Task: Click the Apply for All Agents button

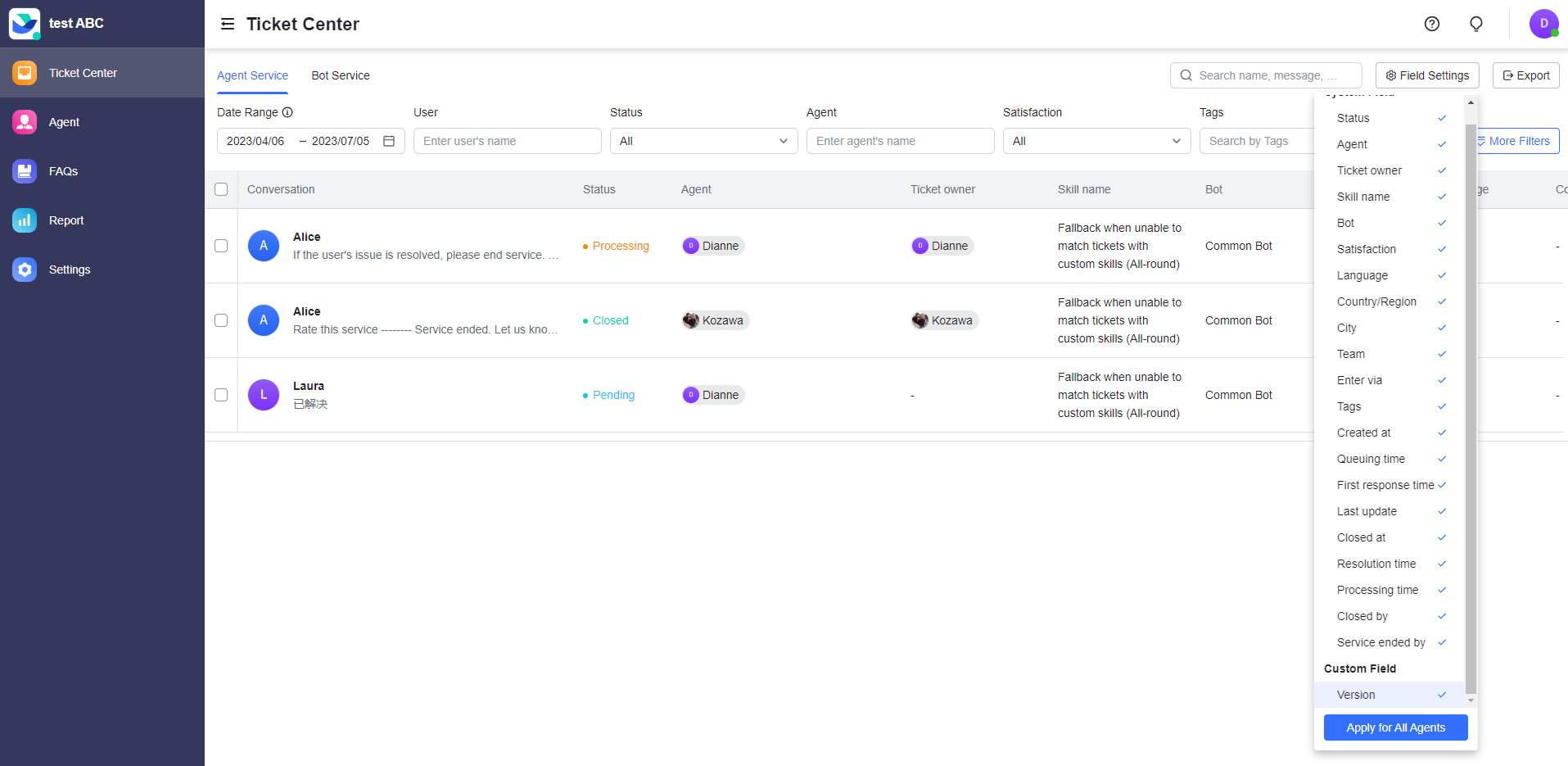Action: (1394, 727)
